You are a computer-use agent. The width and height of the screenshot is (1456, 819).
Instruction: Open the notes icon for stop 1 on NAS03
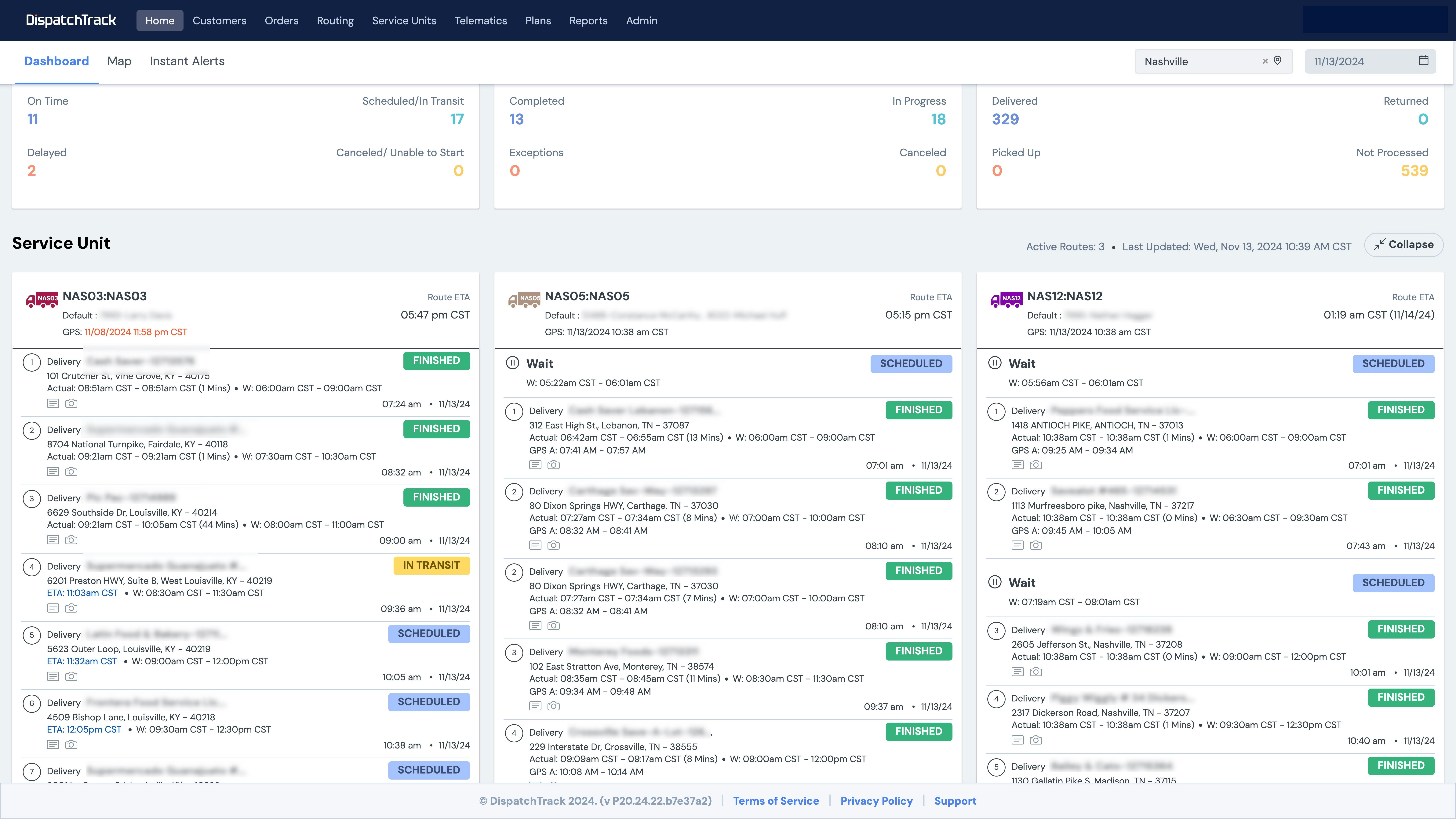click(53, 403)
